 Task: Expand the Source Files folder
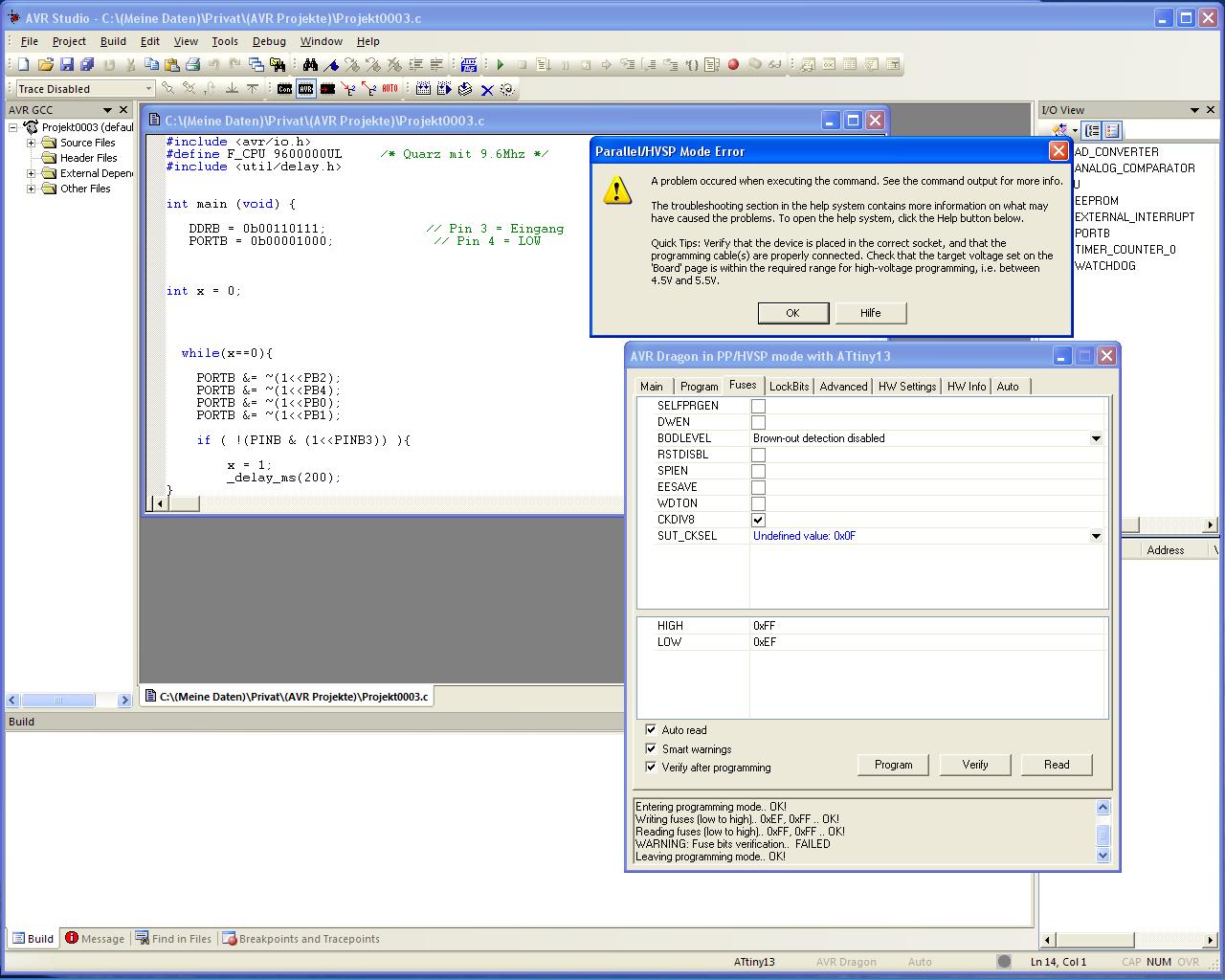(31, 143)
